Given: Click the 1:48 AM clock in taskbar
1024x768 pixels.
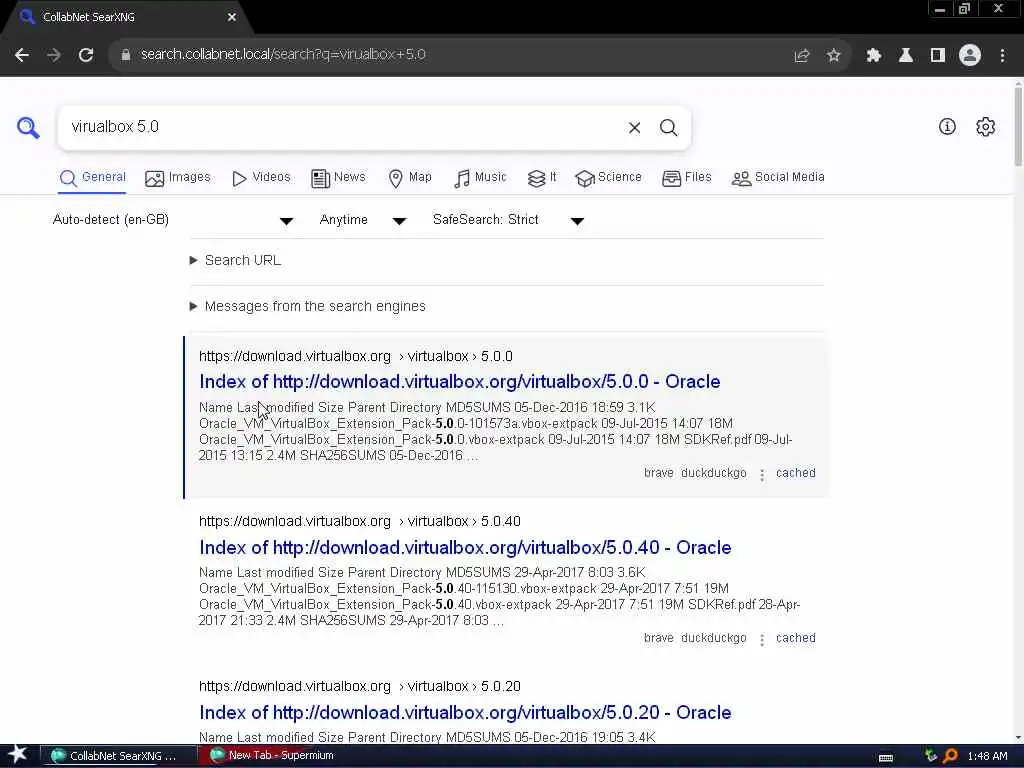Looking at the screenshot, I should [x=987, y=756].
